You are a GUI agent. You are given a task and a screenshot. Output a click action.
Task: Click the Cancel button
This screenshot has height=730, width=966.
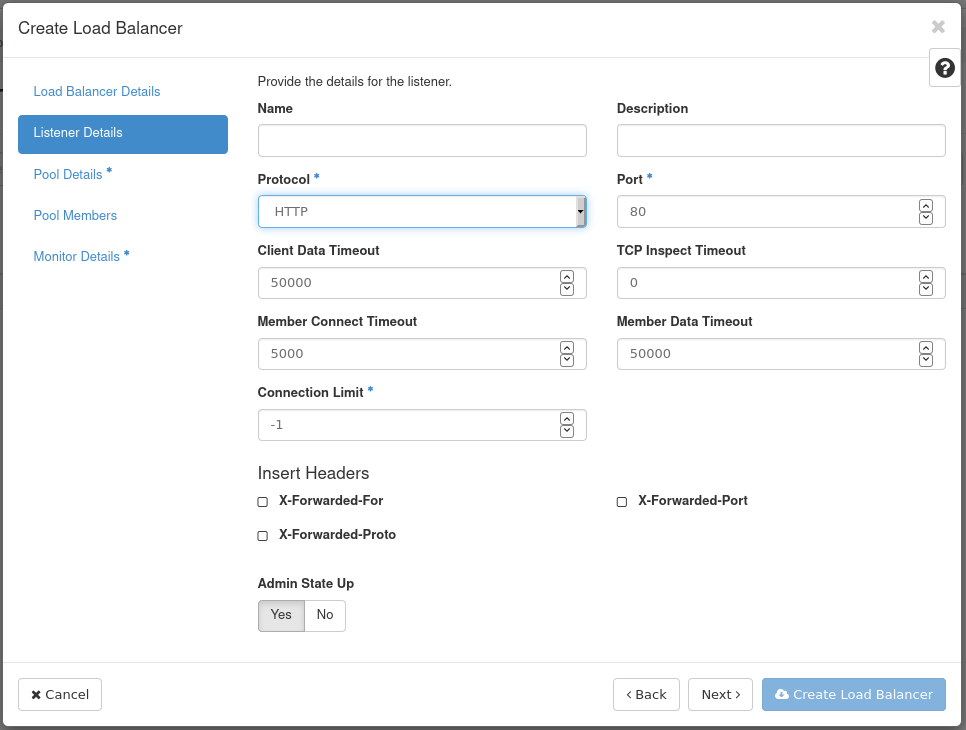point(60,694)
